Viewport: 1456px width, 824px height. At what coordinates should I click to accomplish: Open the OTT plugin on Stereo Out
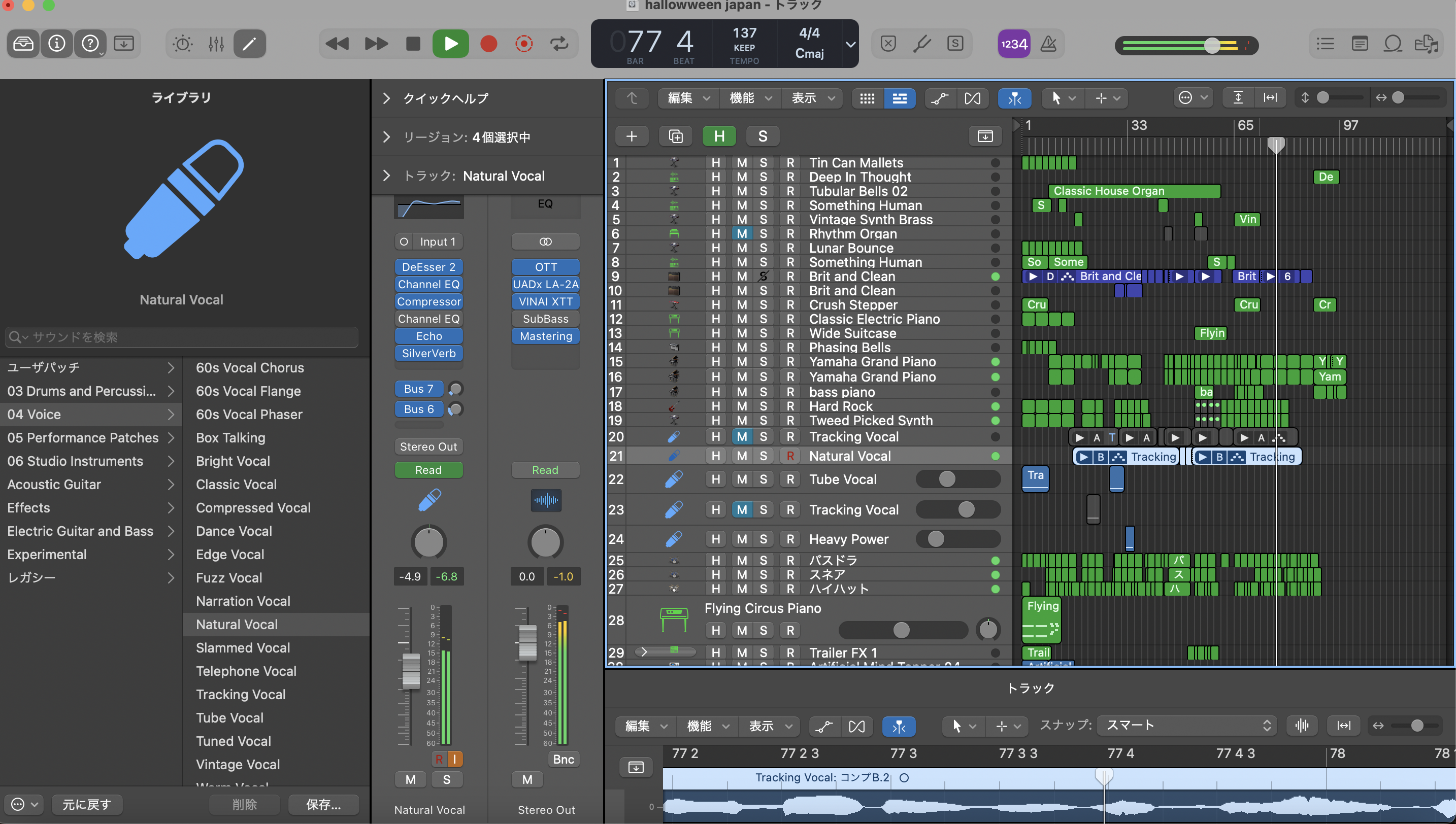[x=546, y=266]
